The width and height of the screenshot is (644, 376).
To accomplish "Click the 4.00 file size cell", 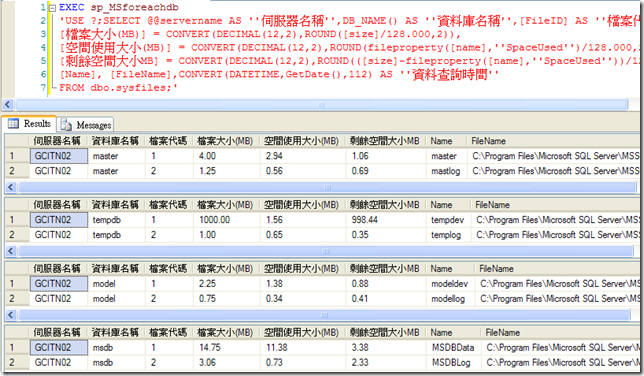I will (227, 156).
